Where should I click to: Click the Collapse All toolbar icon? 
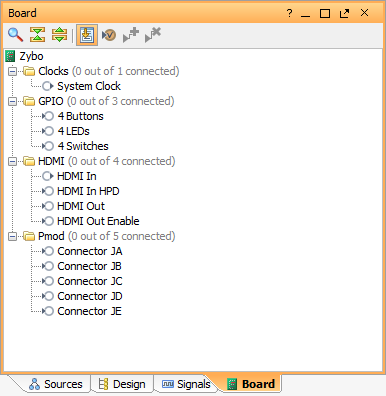click(x=37, y=35)
